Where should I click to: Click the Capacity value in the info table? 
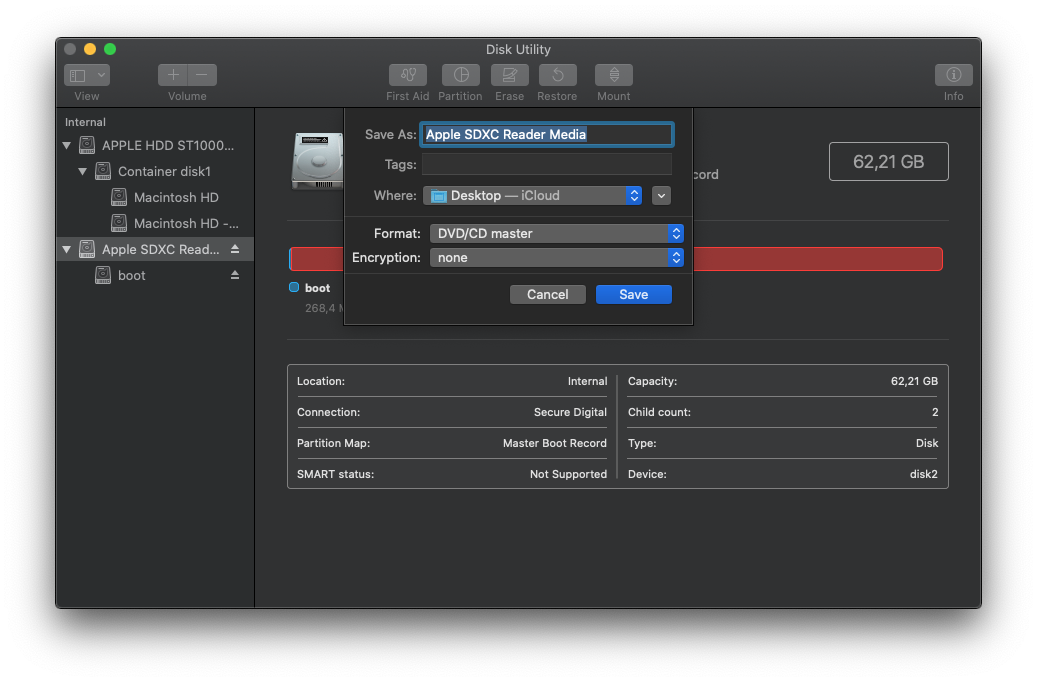(x=914, y=381)
